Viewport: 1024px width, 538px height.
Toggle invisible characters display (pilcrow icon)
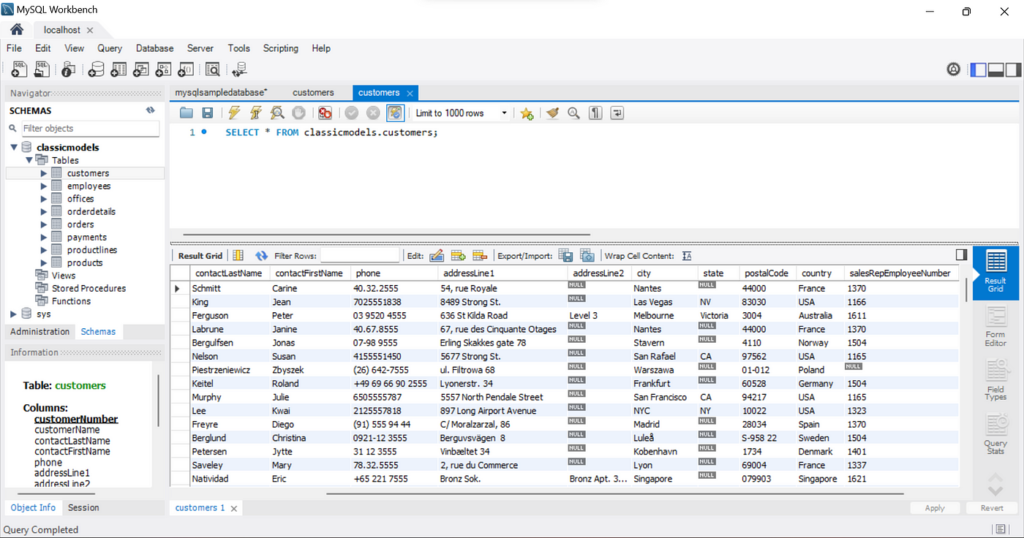595,114
